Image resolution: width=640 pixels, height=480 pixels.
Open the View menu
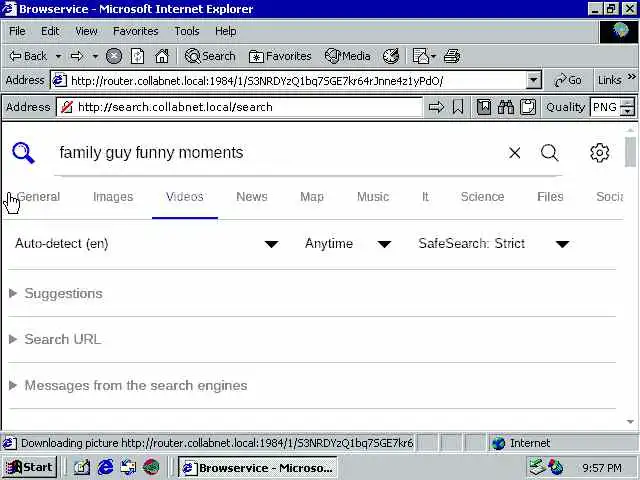[86, 31]
